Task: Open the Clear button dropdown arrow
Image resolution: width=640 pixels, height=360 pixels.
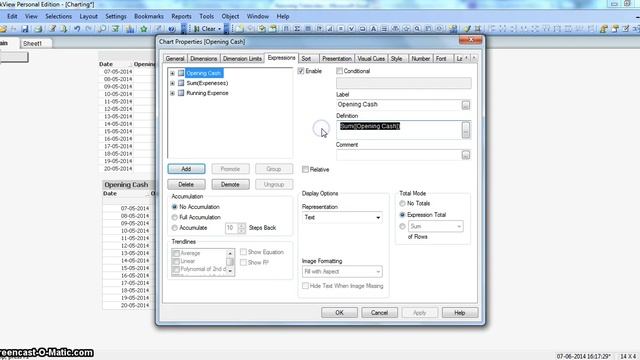Action: pos(219,29)
